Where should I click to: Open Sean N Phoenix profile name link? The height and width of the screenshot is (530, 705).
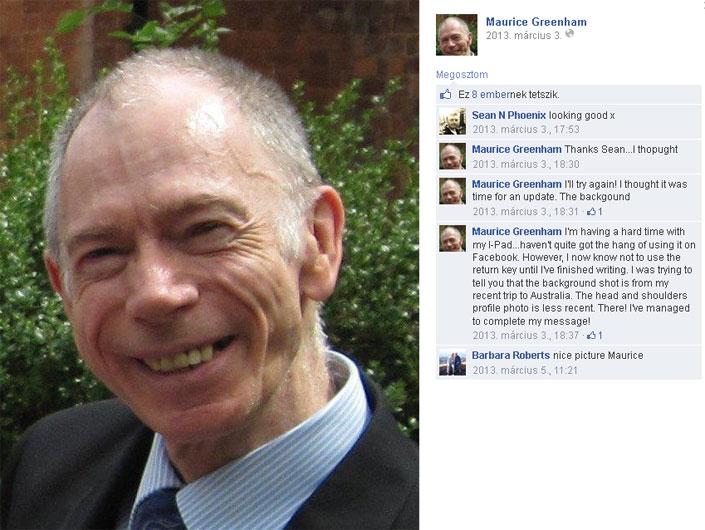pos(509,115)
